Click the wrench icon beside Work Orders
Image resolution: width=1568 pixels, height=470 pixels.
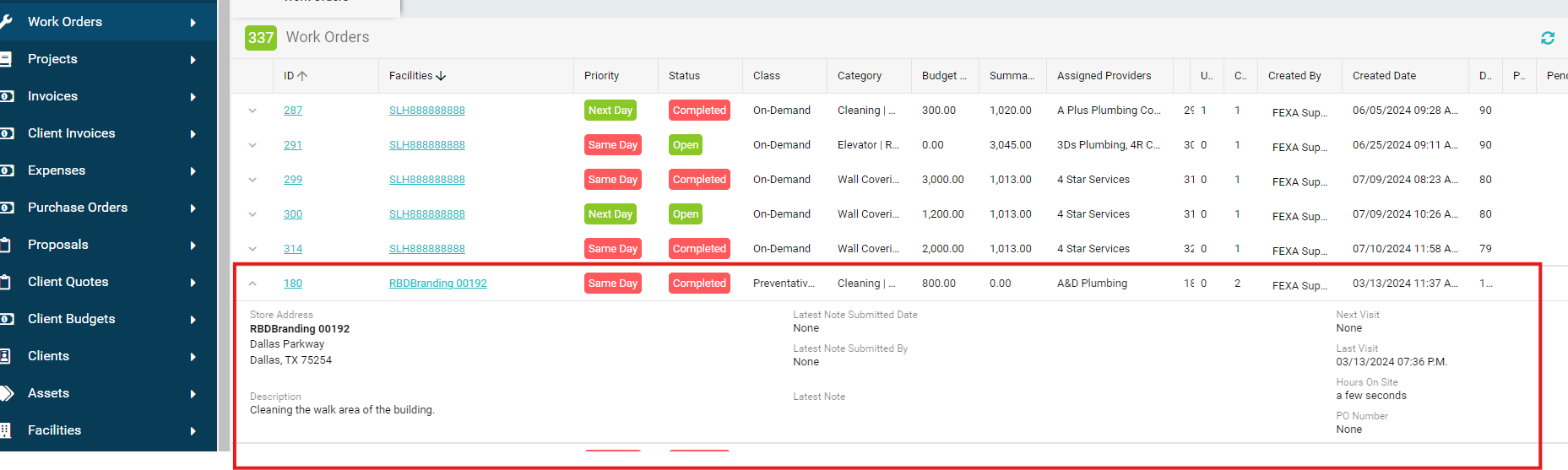5,22
